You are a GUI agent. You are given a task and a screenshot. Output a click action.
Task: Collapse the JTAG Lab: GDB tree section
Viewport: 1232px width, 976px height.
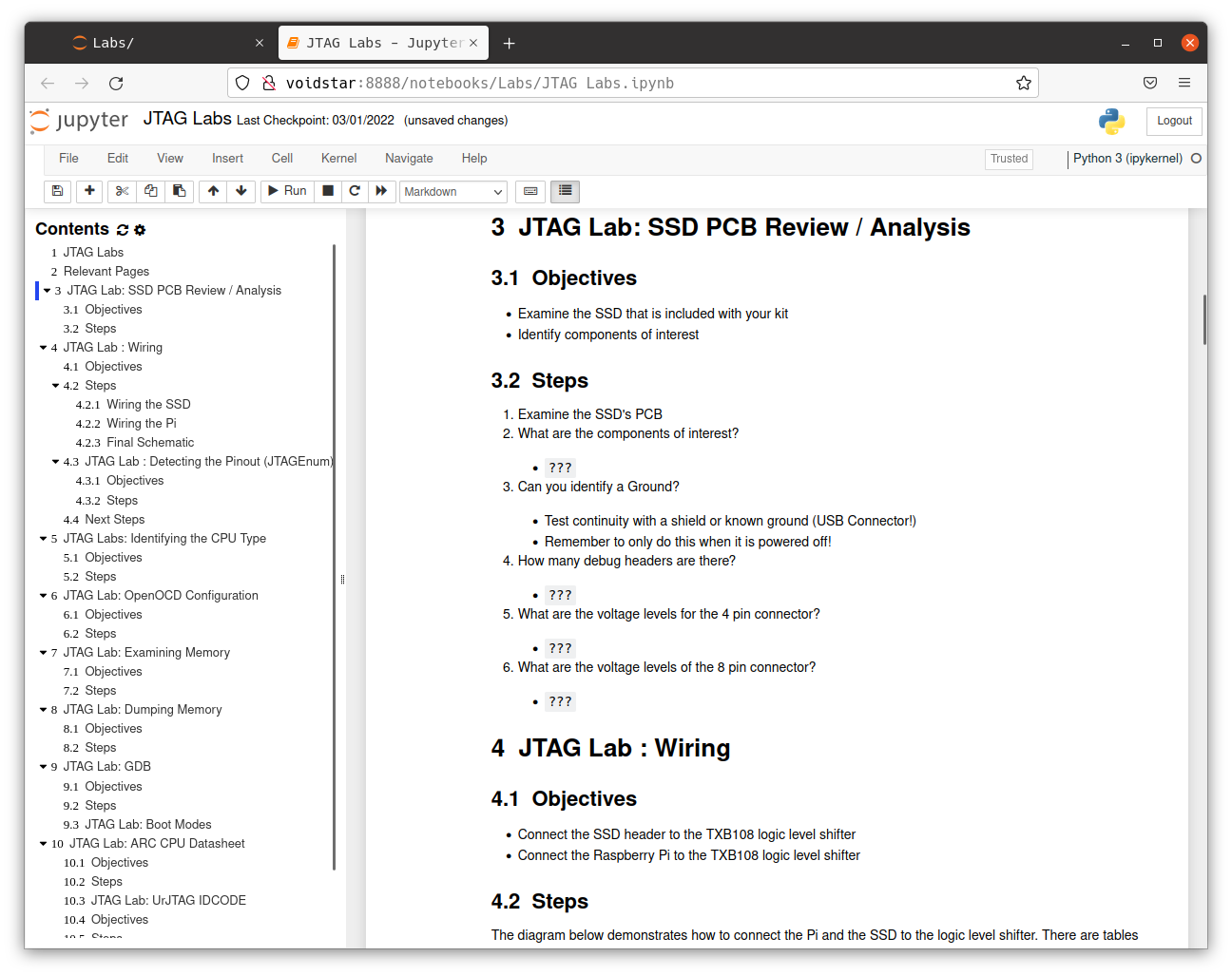[43, 767]
